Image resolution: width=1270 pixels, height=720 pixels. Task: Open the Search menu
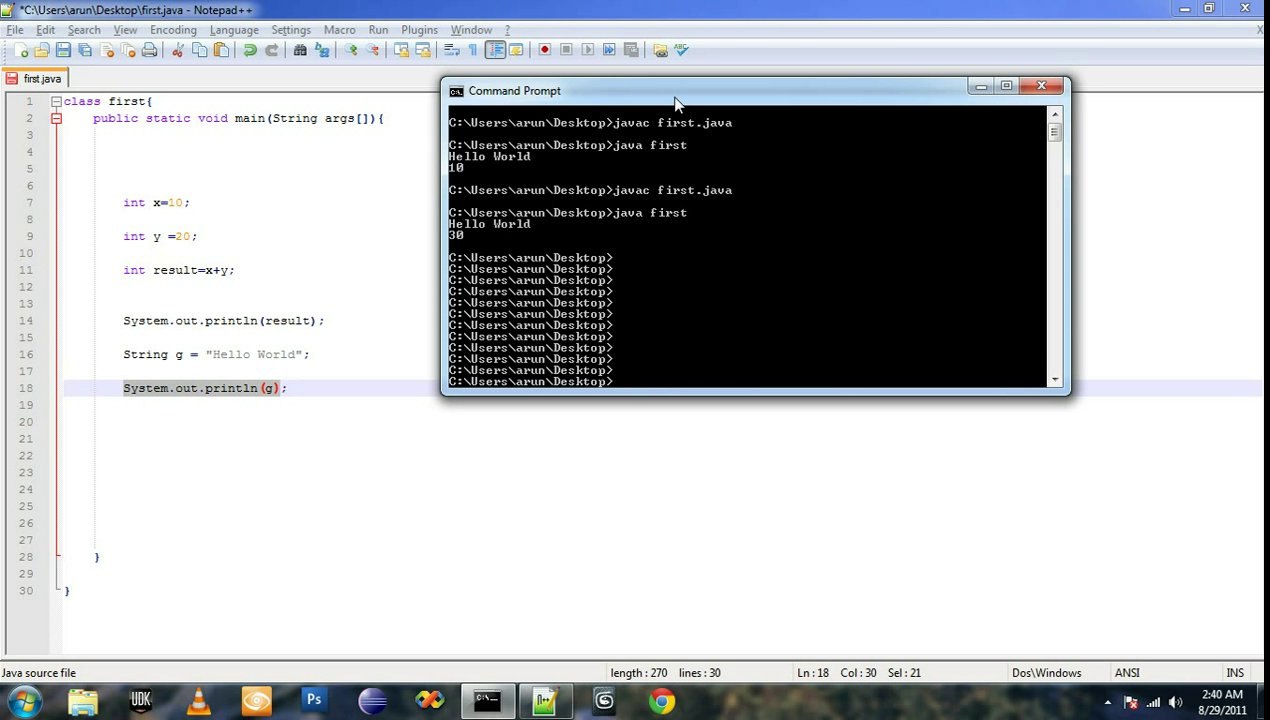click(x=84, y=30)
